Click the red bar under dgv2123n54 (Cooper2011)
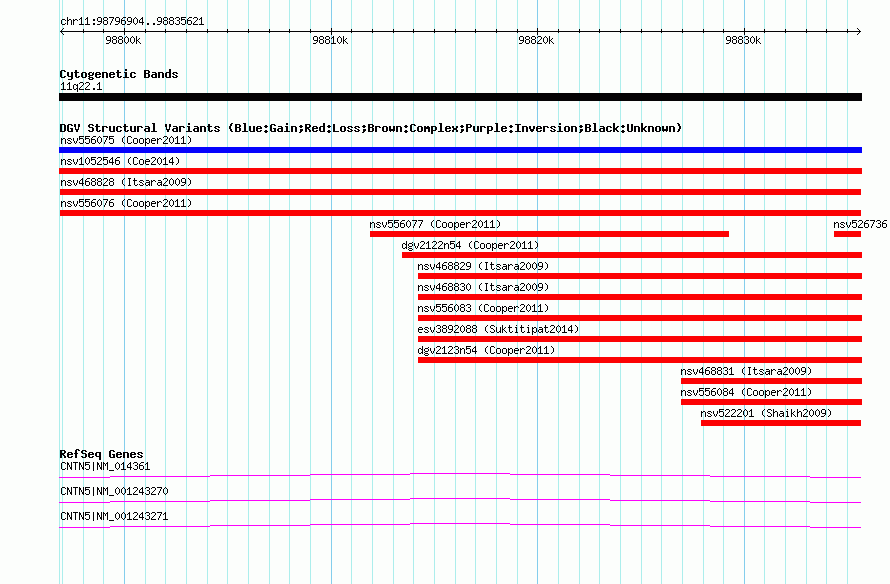 coord(640,360)
